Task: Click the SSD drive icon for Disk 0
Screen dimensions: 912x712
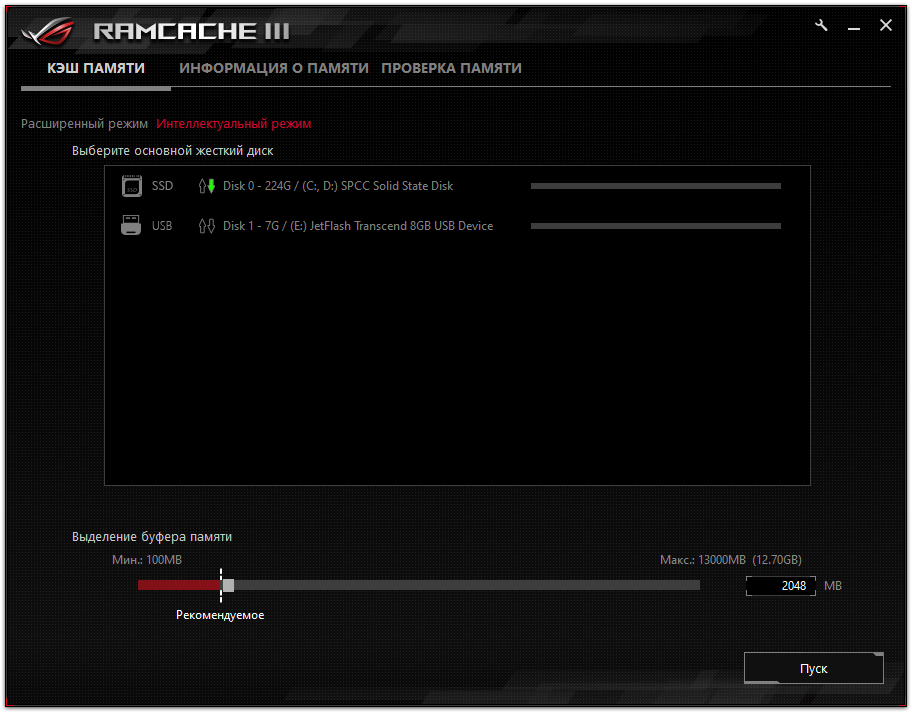Action: (x=131, y=185)
